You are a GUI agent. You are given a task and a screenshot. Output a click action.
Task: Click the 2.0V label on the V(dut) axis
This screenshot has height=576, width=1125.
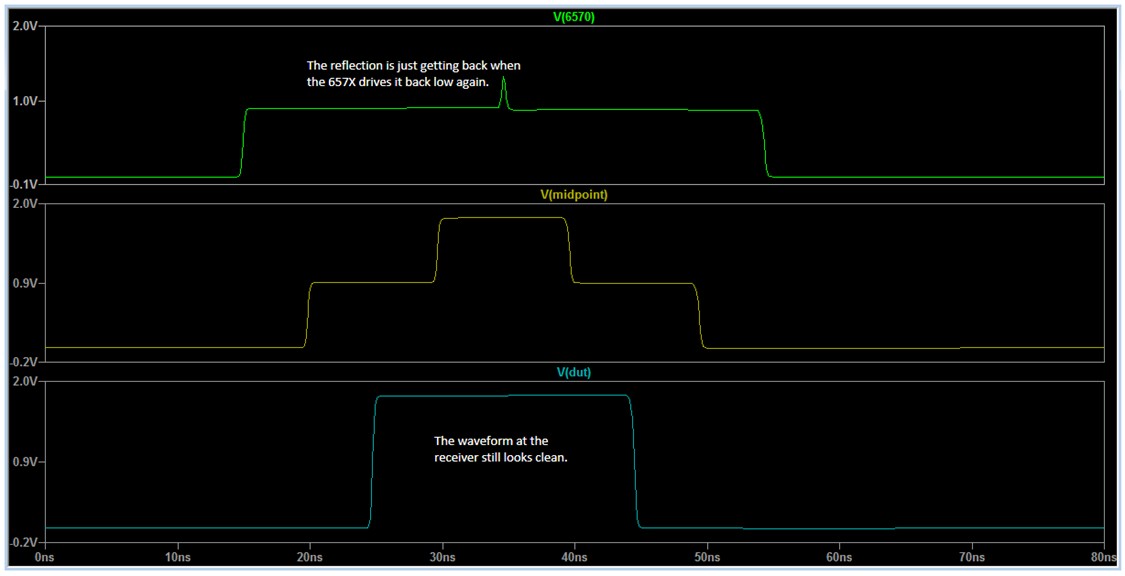[x=22, y=382]
